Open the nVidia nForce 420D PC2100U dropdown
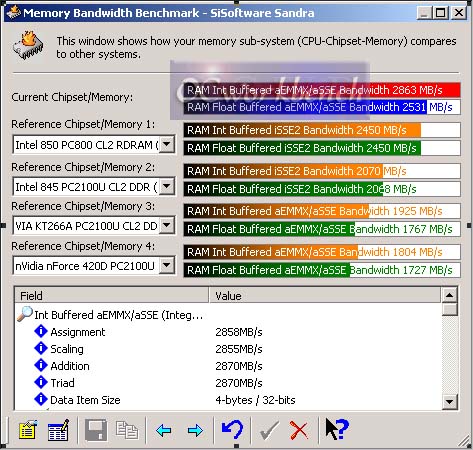 click(x=167, y=266)
